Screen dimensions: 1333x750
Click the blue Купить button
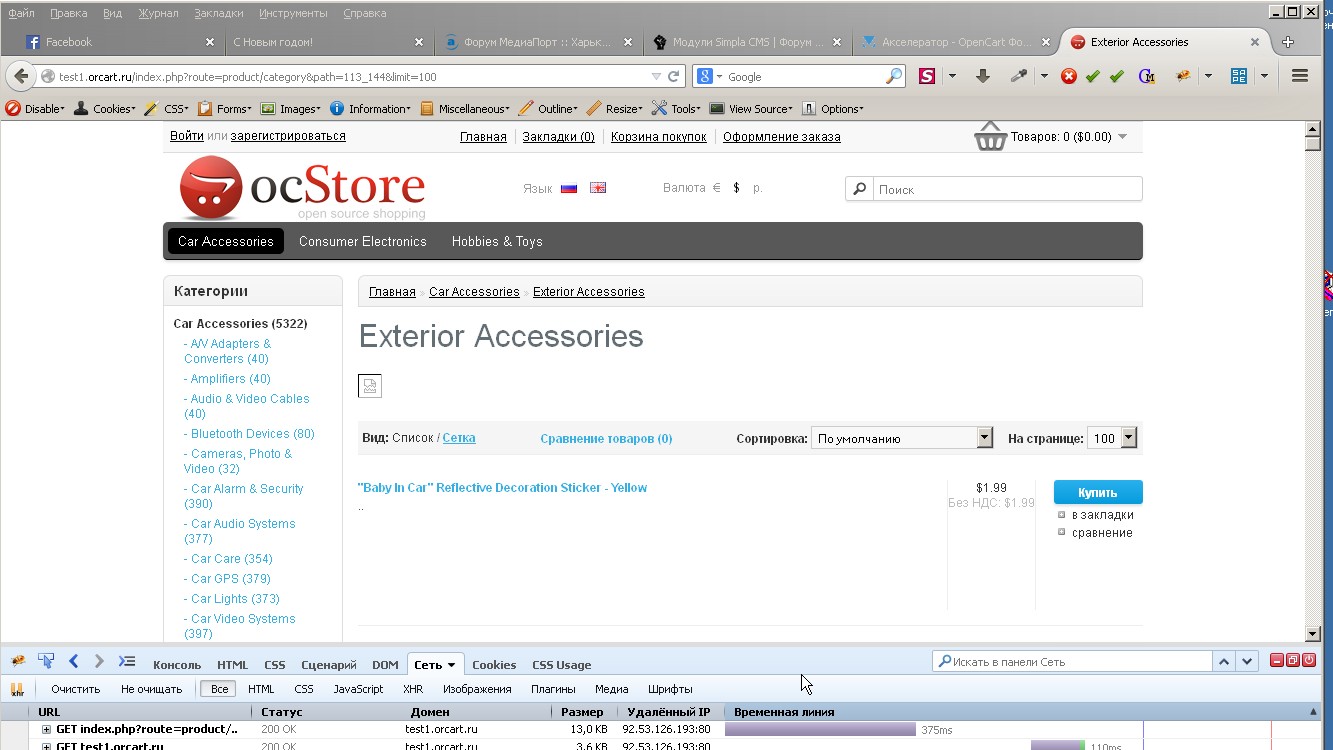1098,492
